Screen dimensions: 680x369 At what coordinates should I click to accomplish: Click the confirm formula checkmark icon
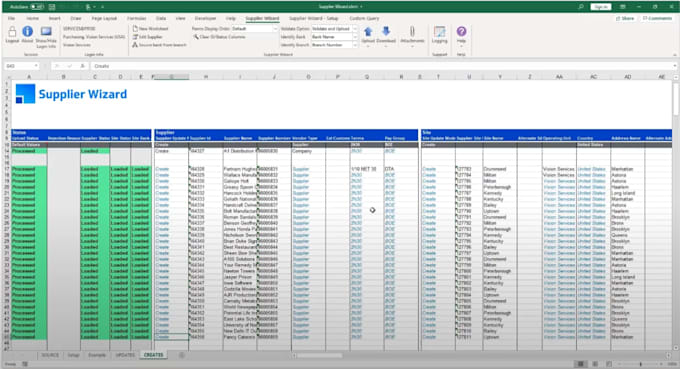click(69, 66)
